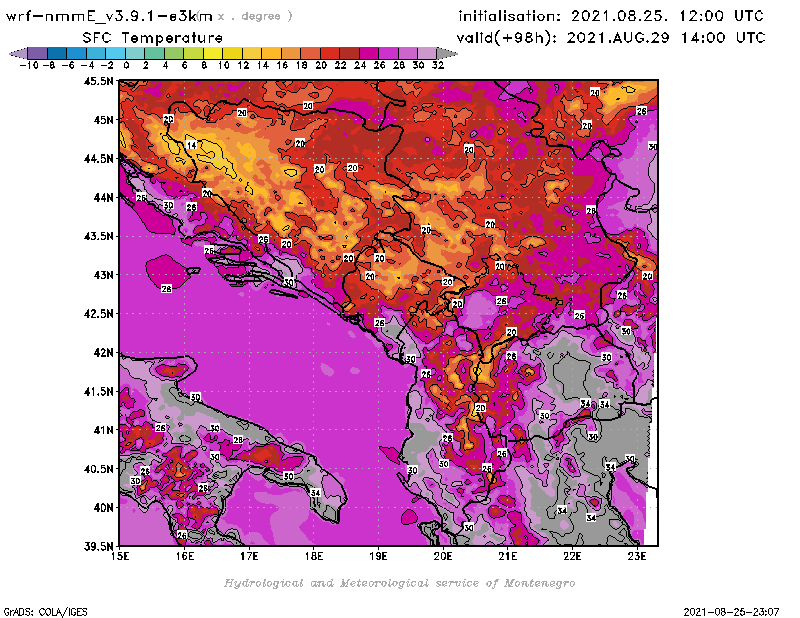Click the 41N latitude label
This screenshot has height=618, width=800.
click(103, 430)
